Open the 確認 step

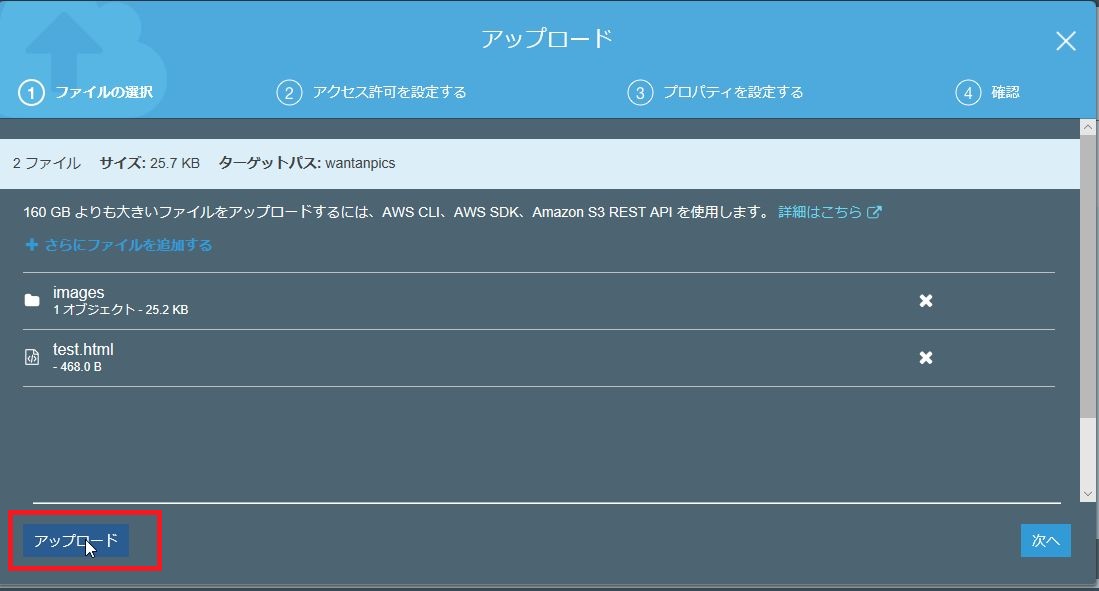1006,91
